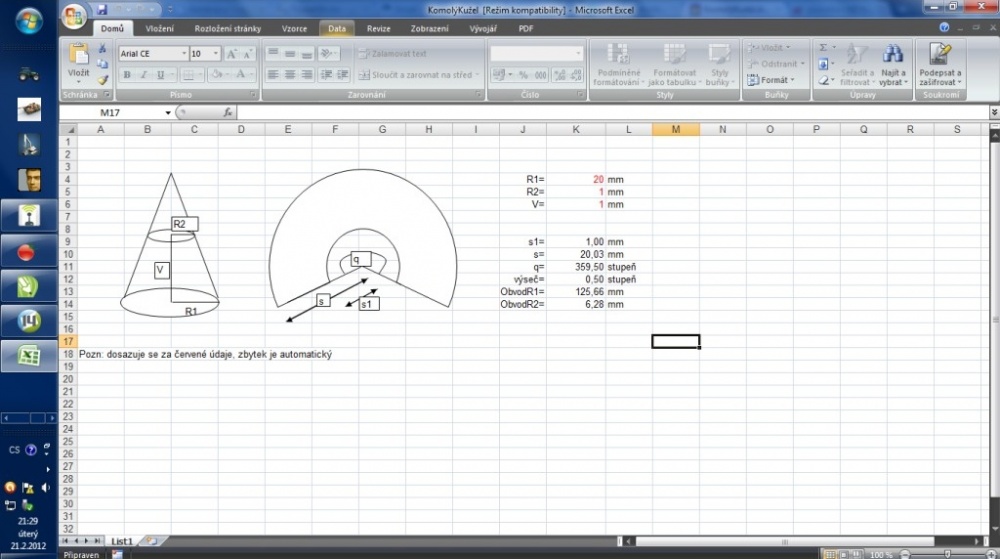Click the fill color bucket icon
Viewport: 1000px width, 559px height.
click(x=217, y=75)
